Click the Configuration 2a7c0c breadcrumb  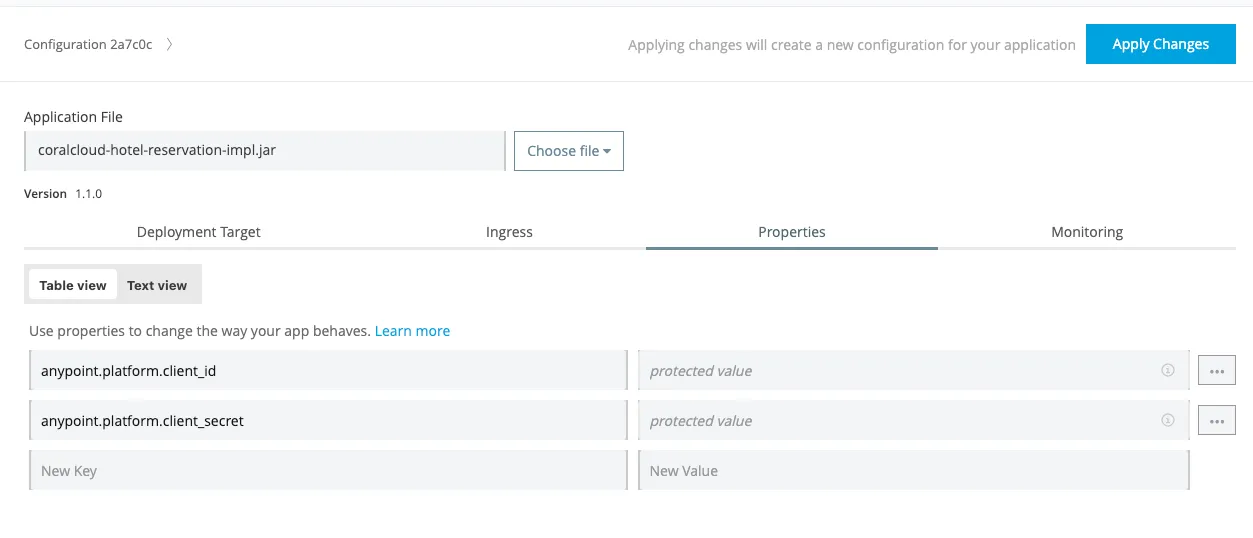click(88, 45)
